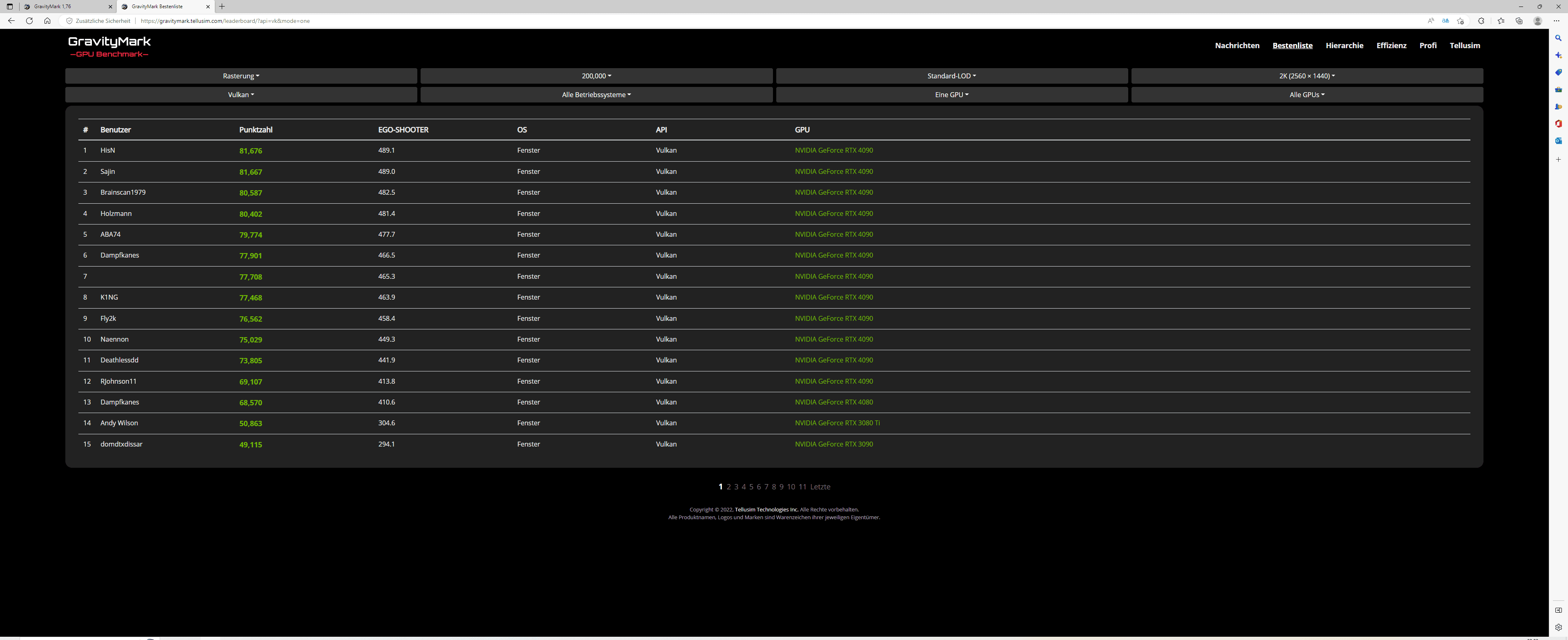Open the Eine GPU dropdown

pyautogui.click(x=951, y=95)
